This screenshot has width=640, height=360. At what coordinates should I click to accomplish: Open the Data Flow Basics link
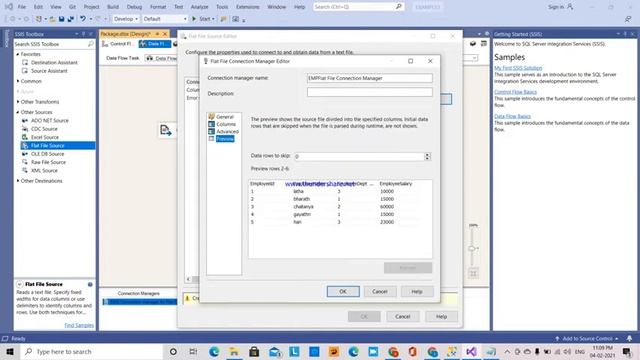point(512,116)
